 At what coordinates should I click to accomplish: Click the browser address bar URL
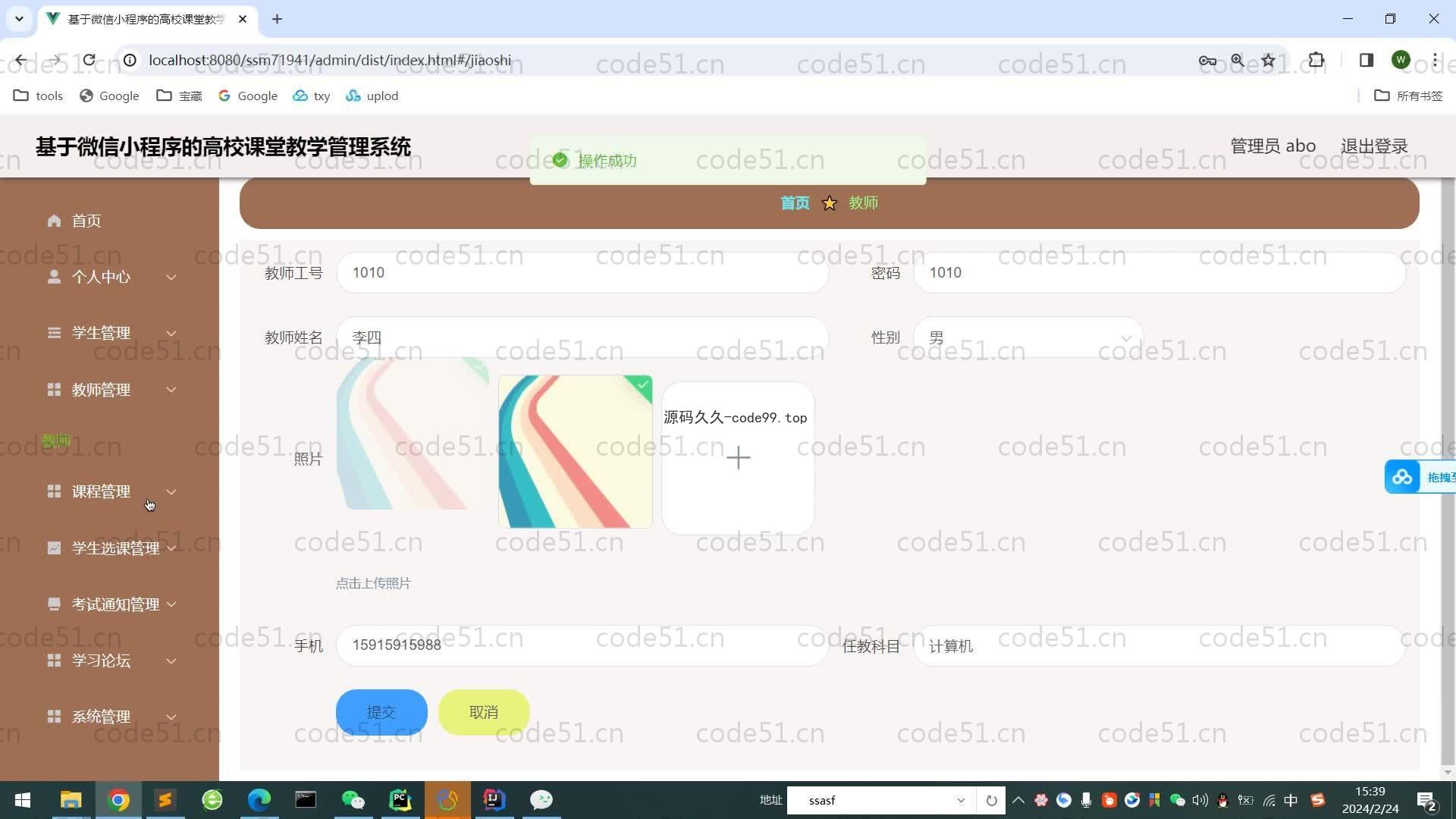[330, 60]
